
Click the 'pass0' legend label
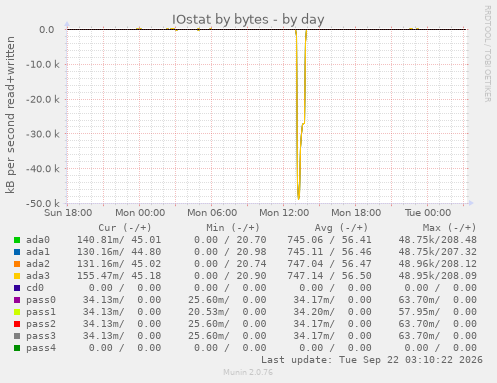point(41,300)
